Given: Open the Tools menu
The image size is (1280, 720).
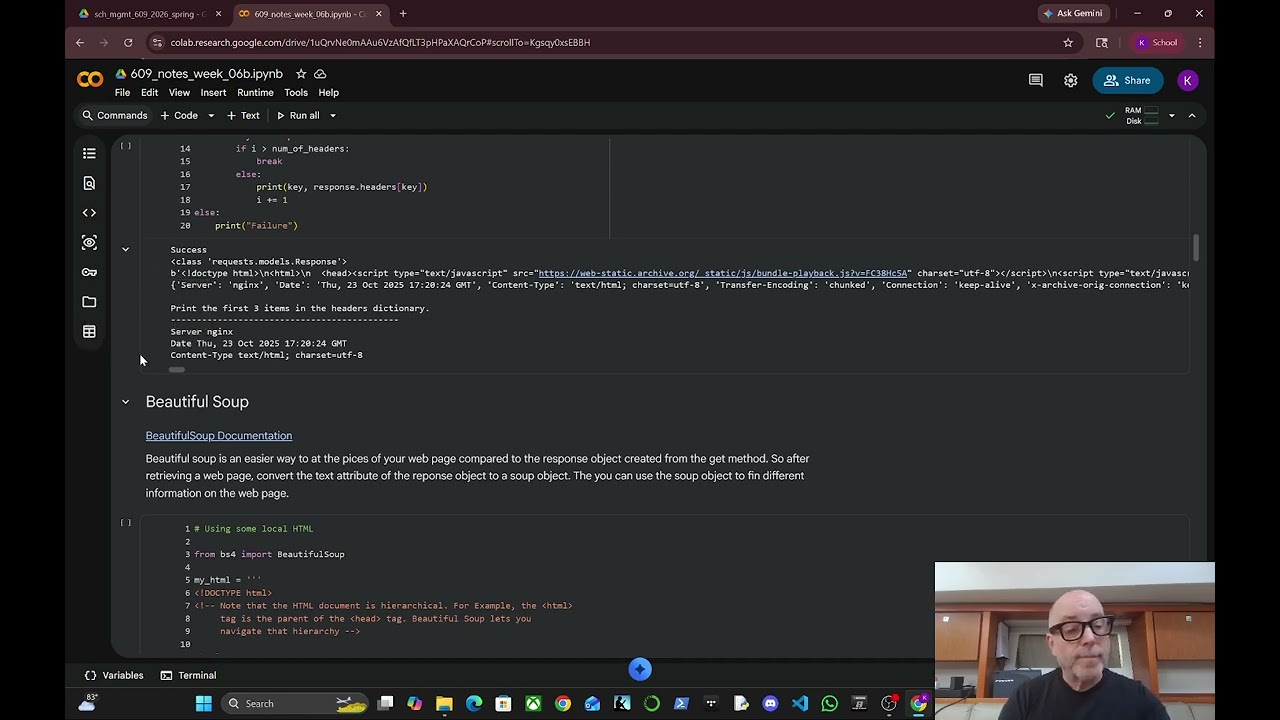Looking at the screenshot, I should pyautogui.click(x=296, y=92).
